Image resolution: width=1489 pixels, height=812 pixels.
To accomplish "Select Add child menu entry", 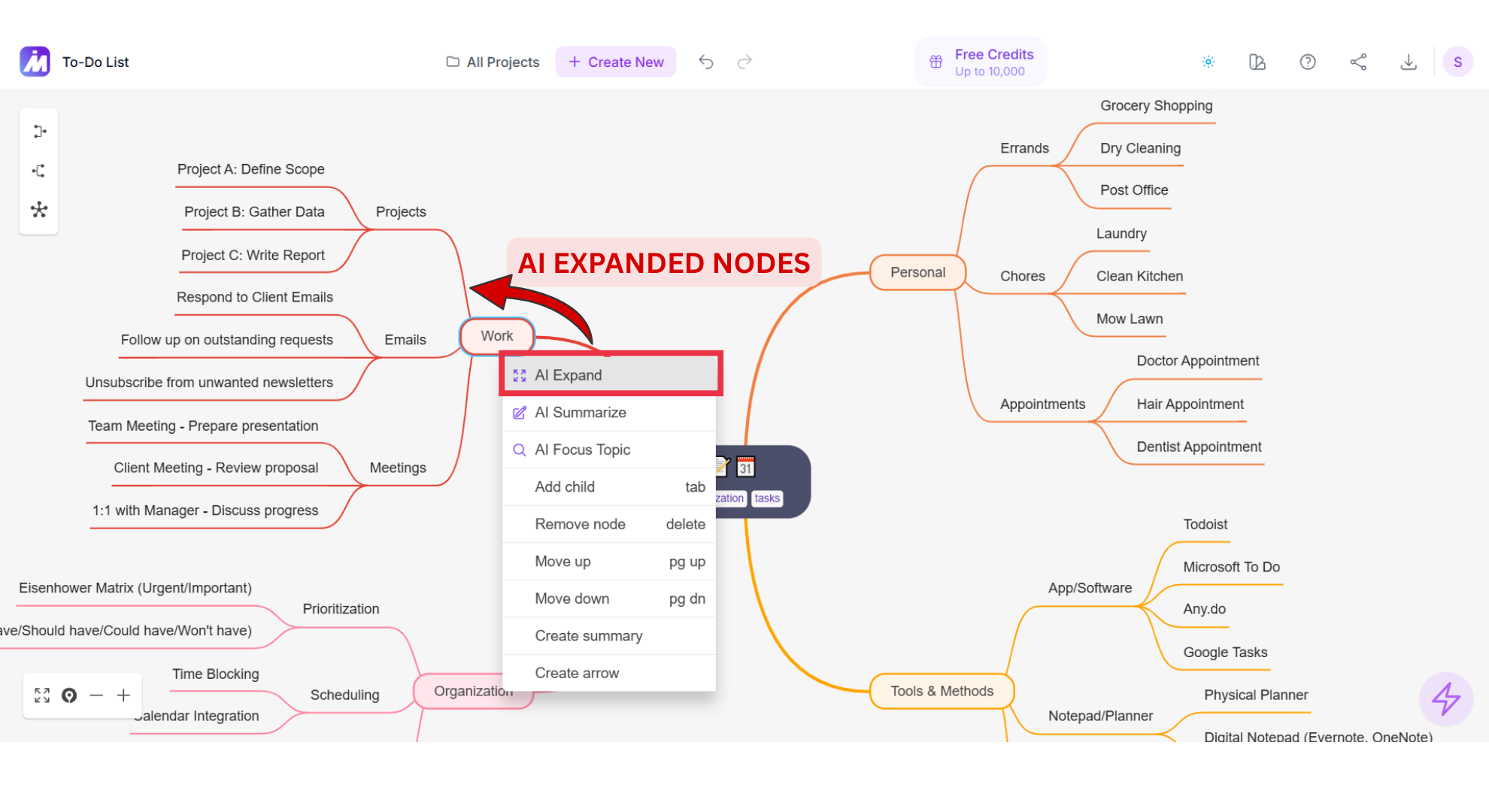I will pos(610,487).
